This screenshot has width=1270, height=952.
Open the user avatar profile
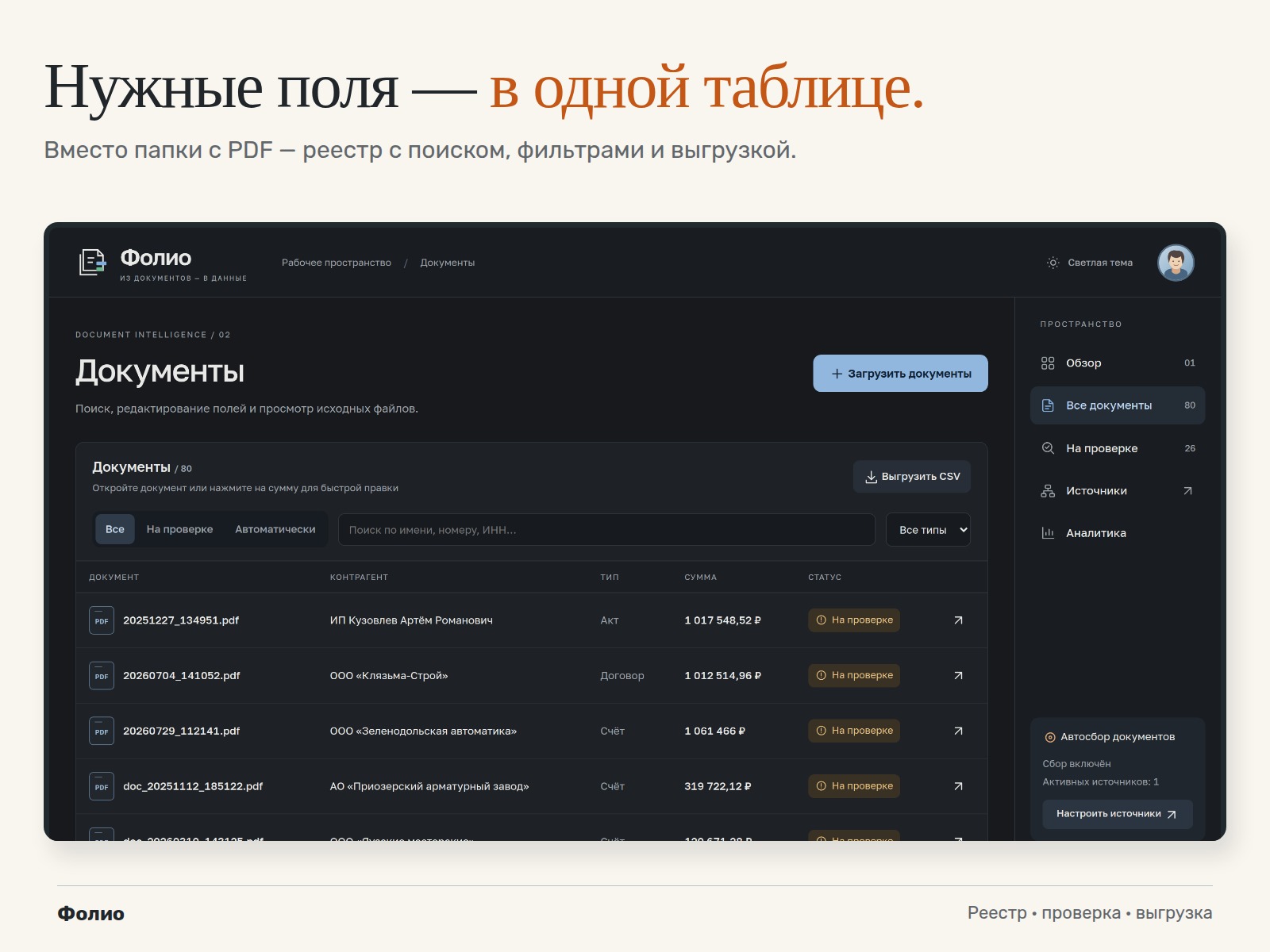tap(1176, 263)
